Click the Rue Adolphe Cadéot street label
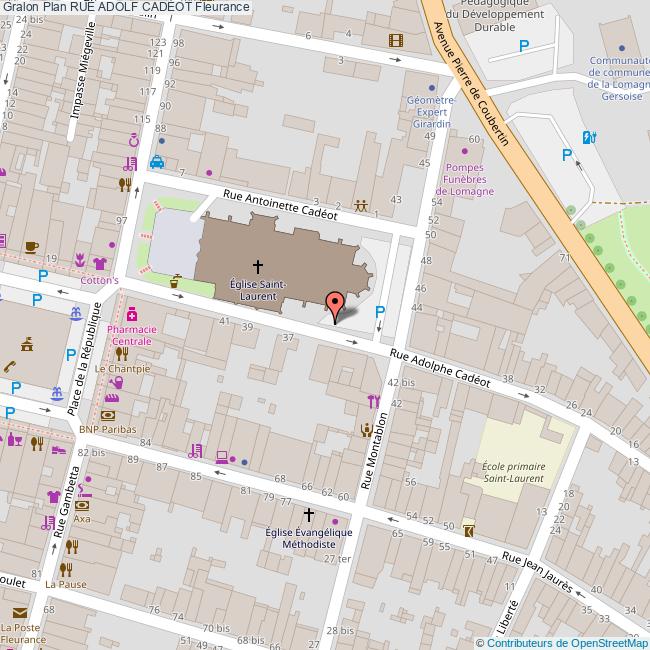 (440, 368)
